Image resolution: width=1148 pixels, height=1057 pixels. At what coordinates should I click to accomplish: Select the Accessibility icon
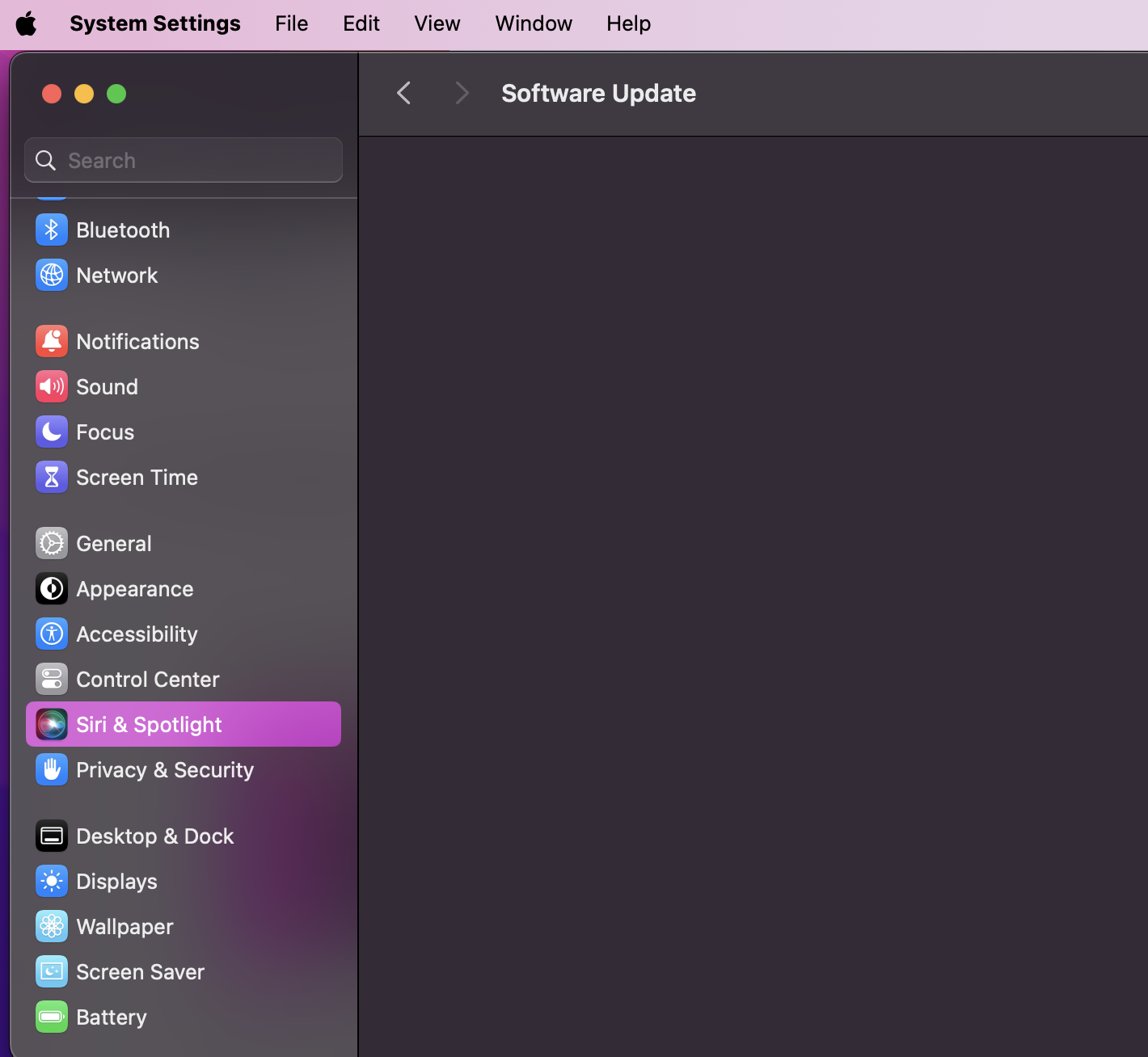tap(52, 634)
